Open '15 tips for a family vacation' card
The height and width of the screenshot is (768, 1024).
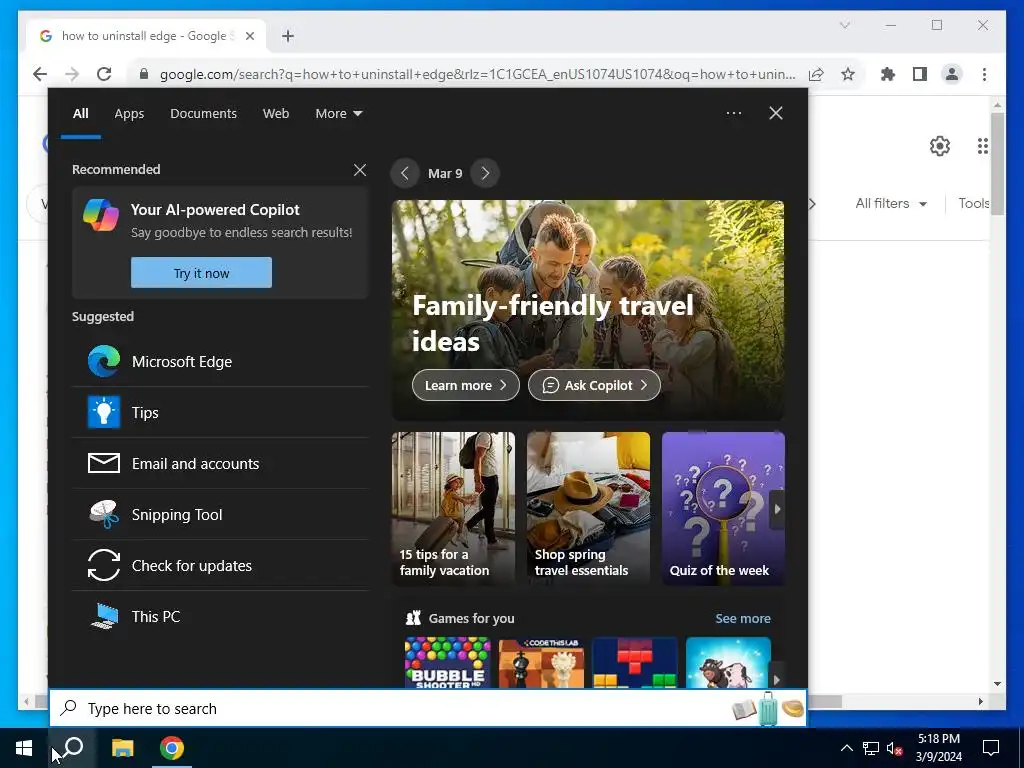453,508
